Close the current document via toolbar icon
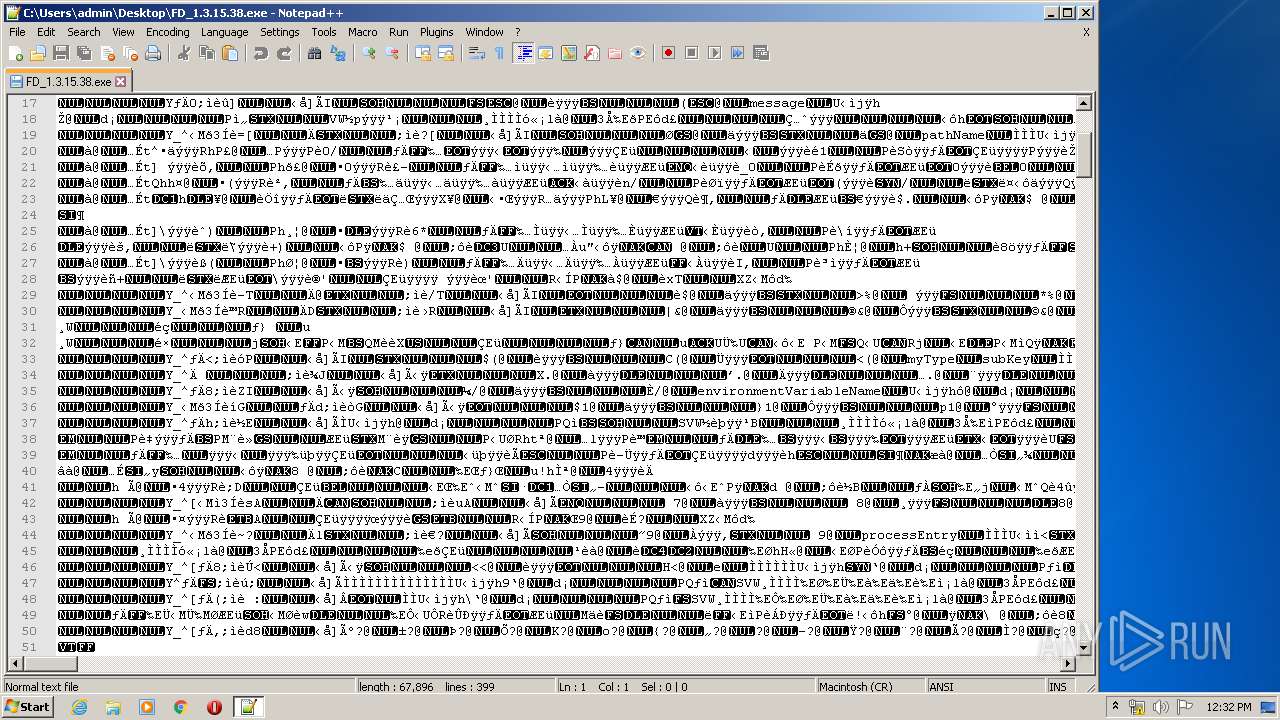Viewport: 1280px width, 720px height. point(105,53)
